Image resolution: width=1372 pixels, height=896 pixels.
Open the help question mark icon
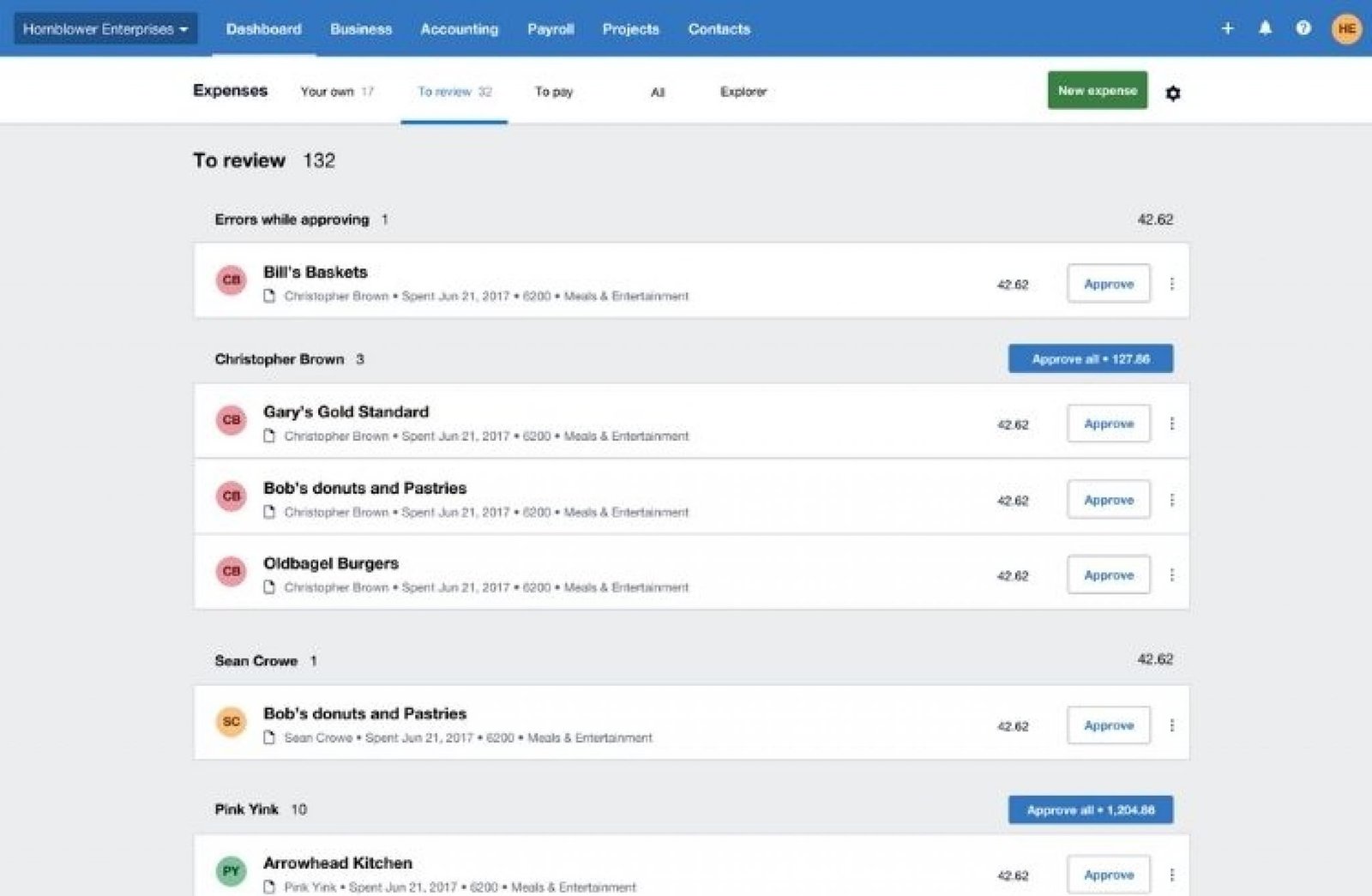(1303, 28)
